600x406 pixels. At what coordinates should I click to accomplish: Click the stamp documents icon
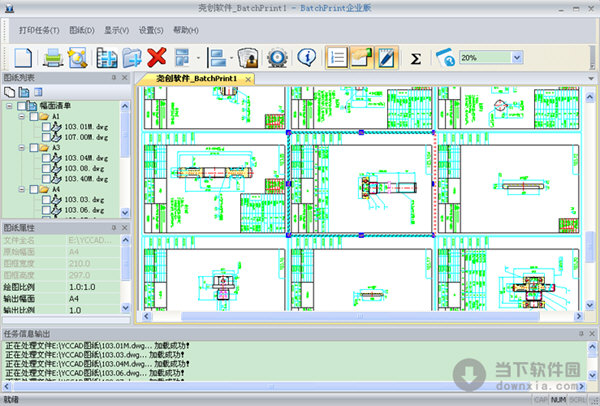tap(248, 58)
